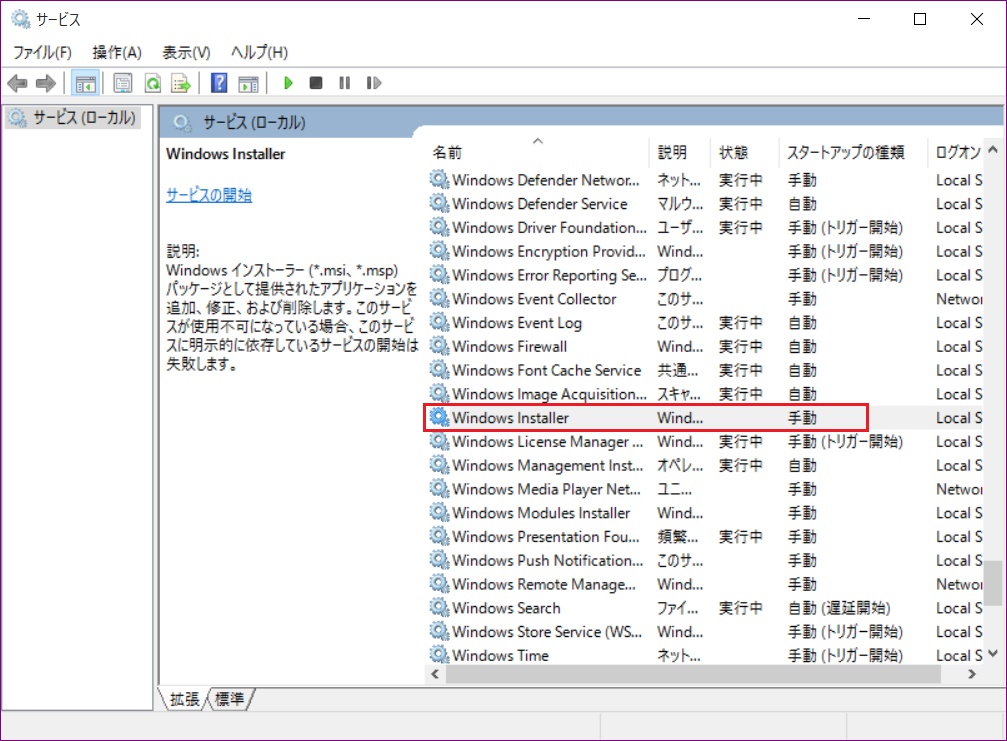Click the vertical scrollbar thumb
The width and height of the screenshot is (1007, 741).
993,583
